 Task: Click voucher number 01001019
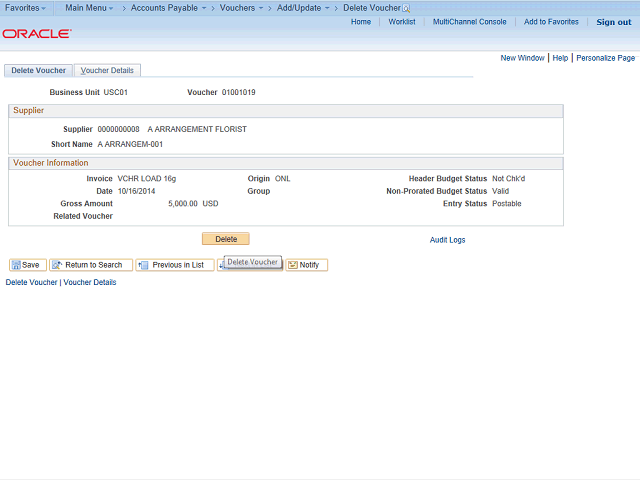tap(238, 92)
